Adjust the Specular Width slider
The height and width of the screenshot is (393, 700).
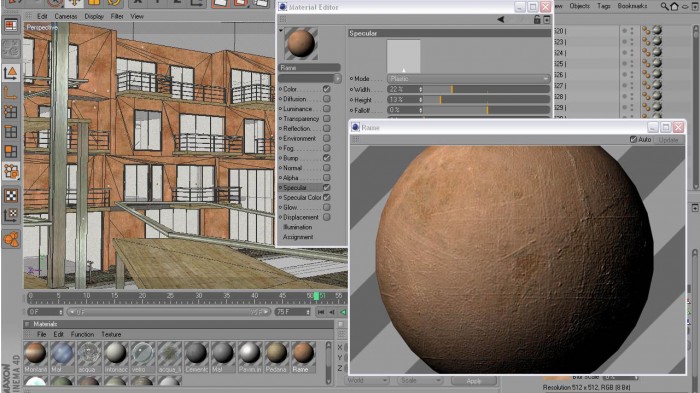[487, 89]
